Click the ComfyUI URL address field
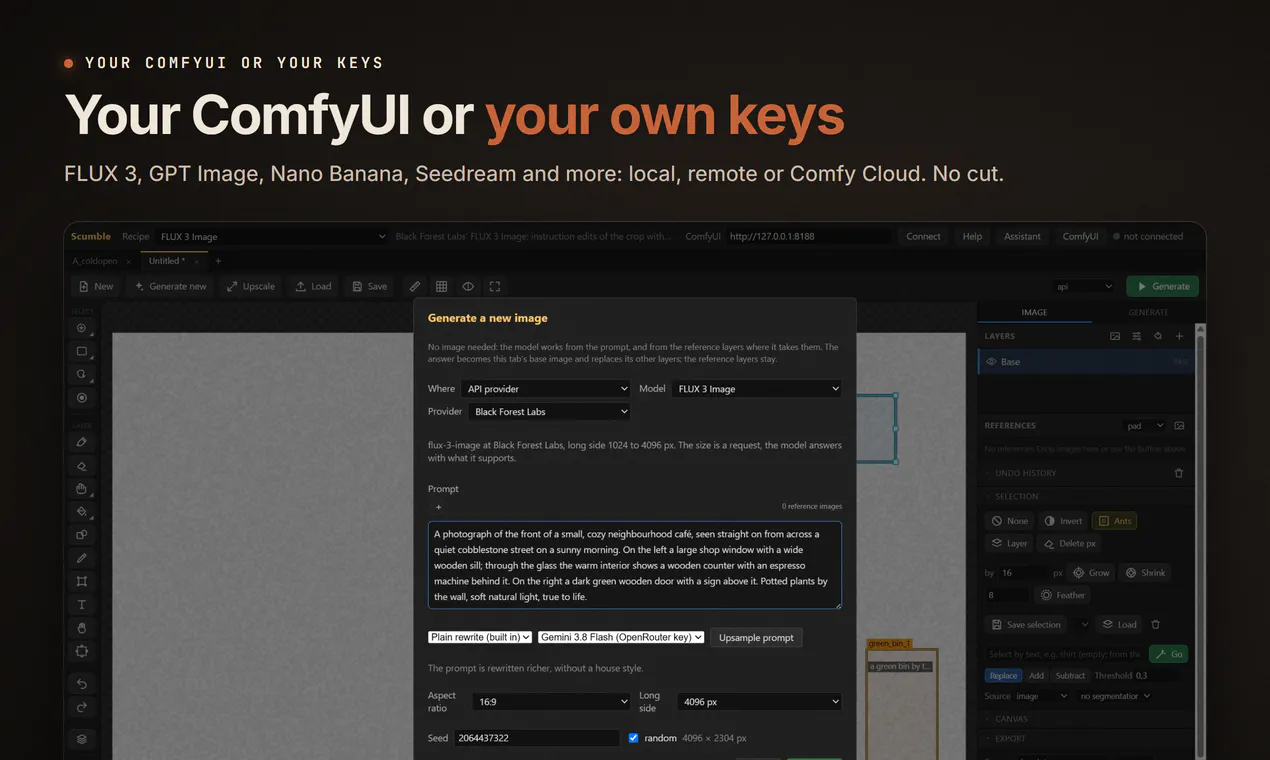This screenshot has width=1270, height=760. pos(809,237)
